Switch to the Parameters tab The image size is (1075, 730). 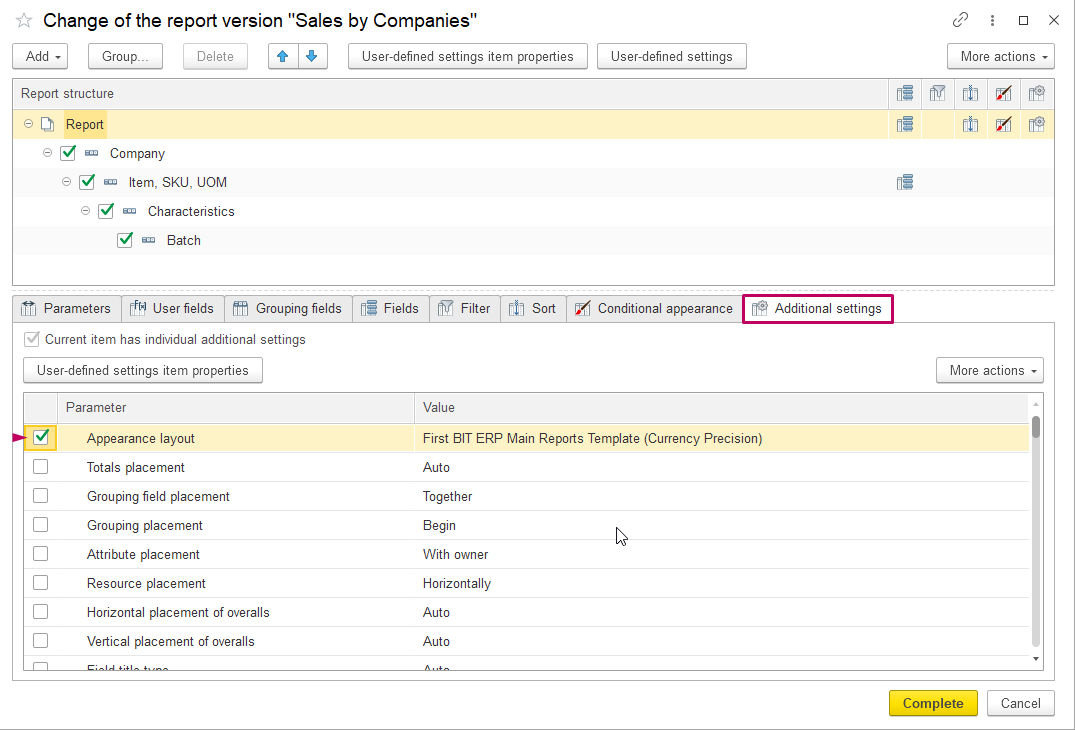click(x=67, y=308)
